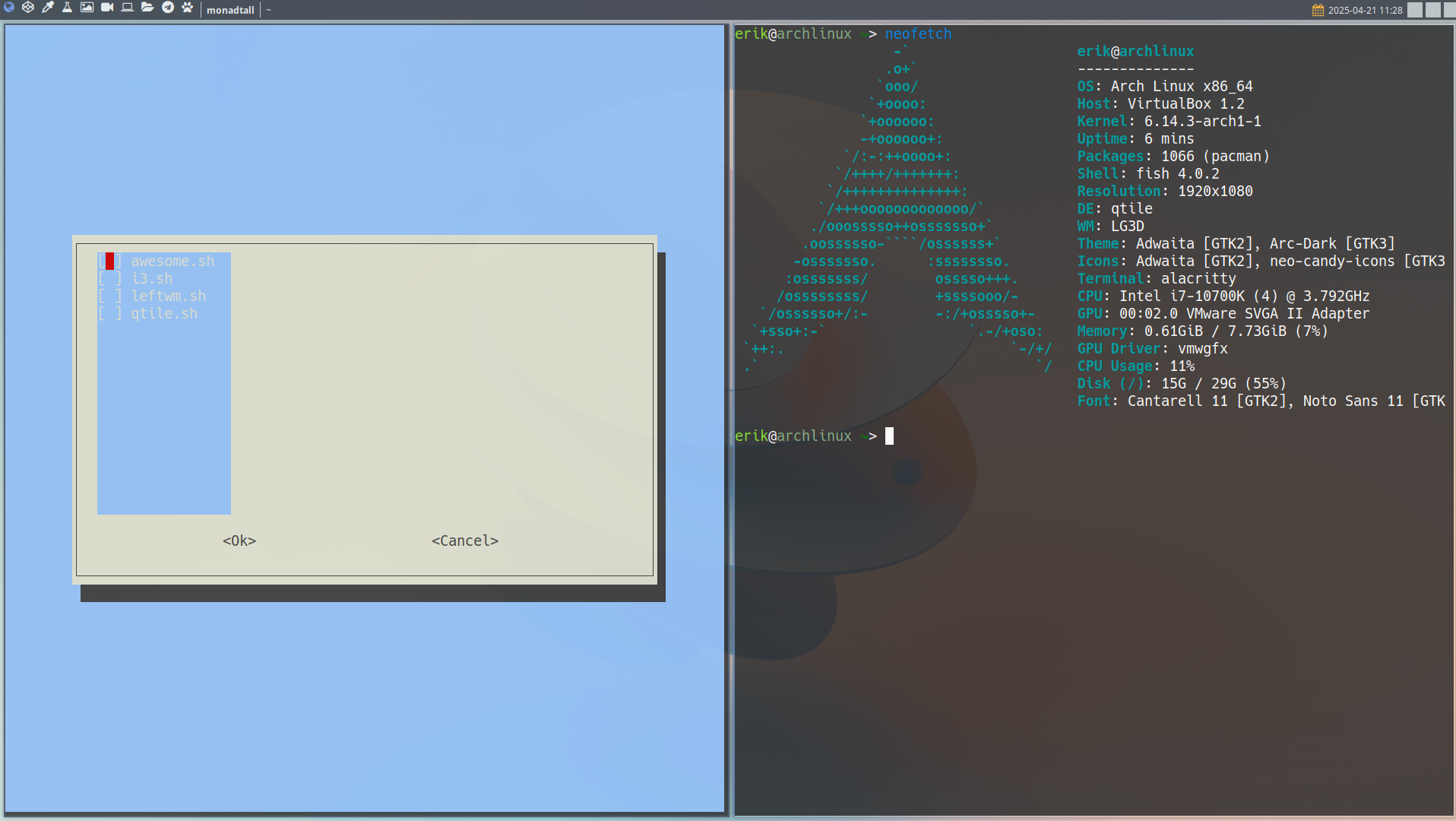Click the Packages: 1066 (pacman) line

1173,157
